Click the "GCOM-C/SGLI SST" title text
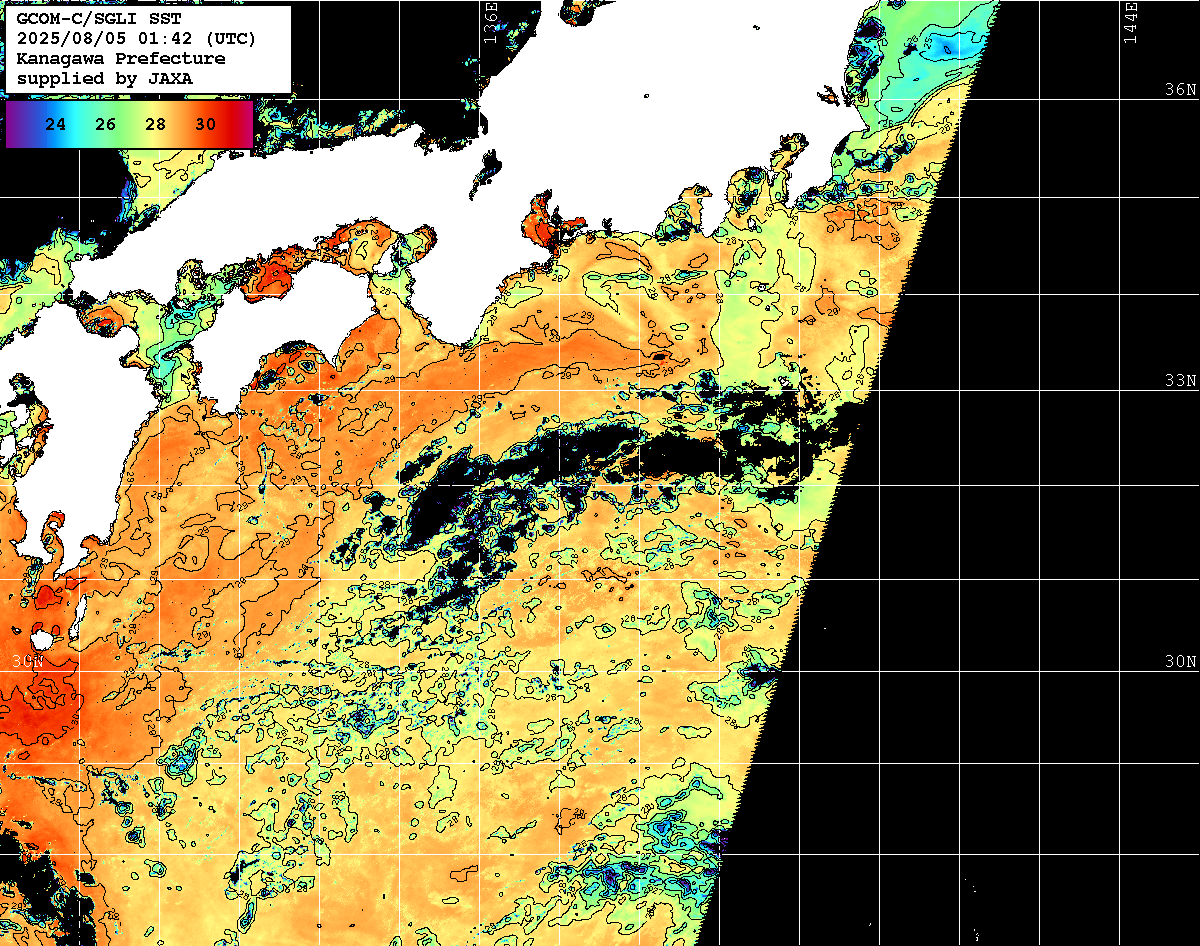This screenshot has width=1200, height=946. [99, 20]
